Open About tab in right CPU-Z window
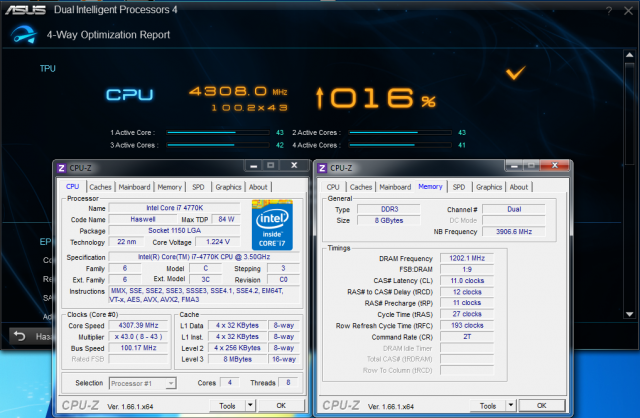 coord(519,187)
